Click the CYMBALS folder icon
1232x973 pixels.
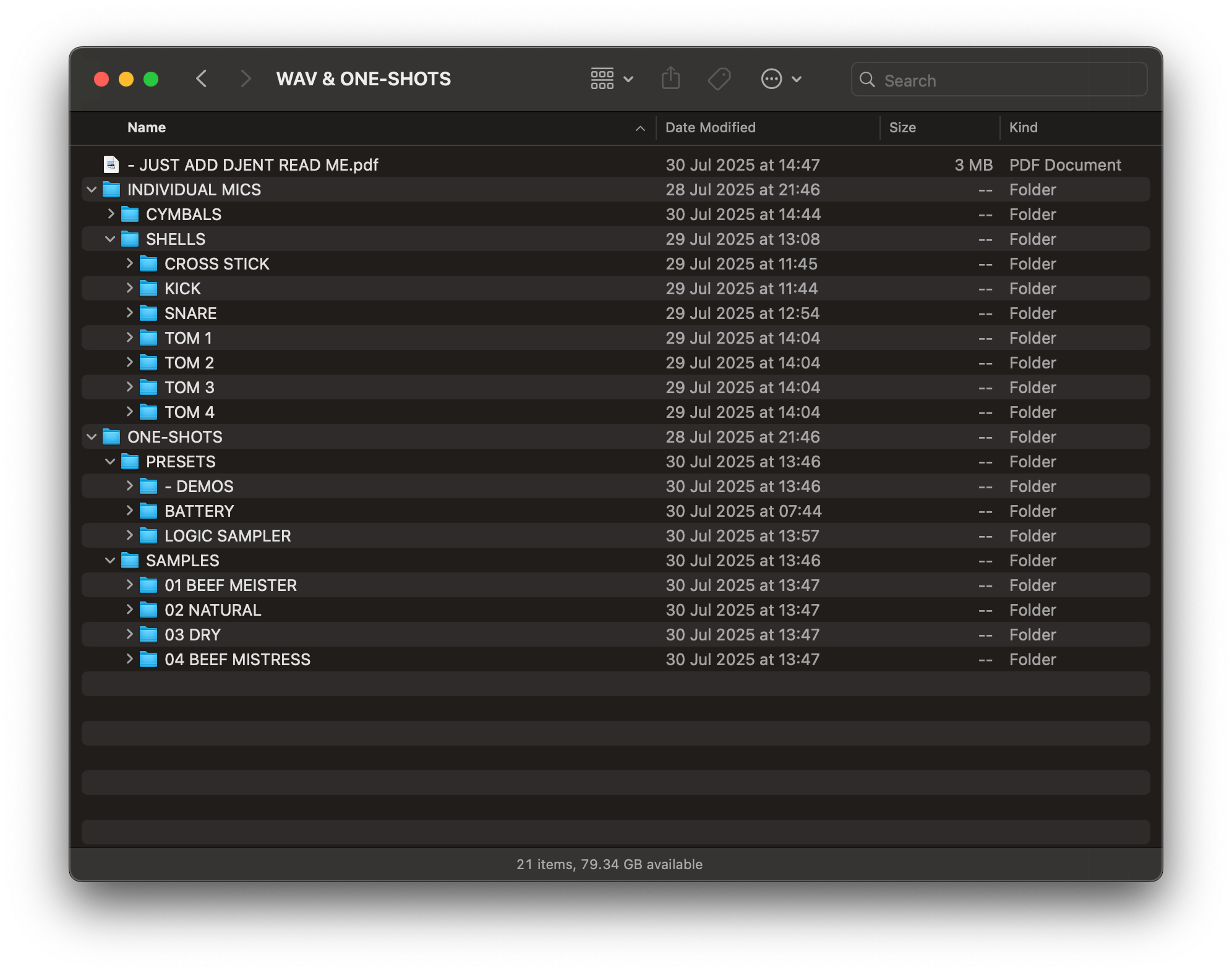tap(130, 215)
